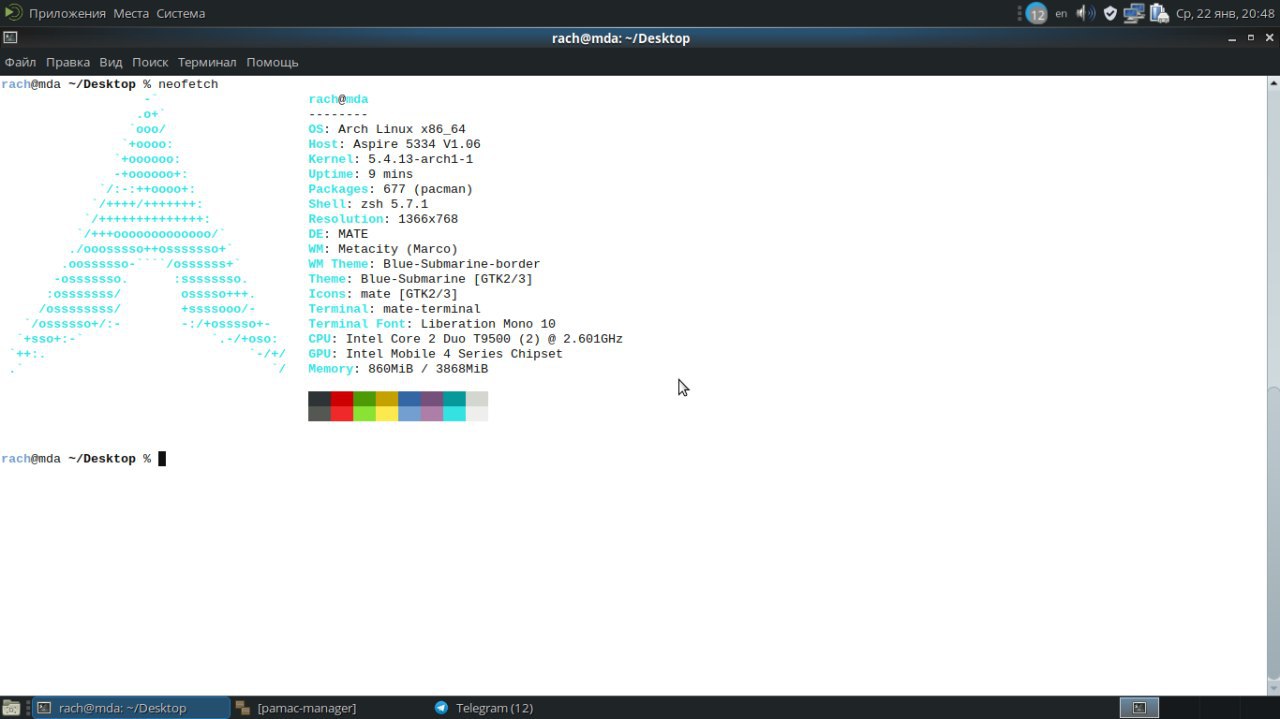The height and width of the screenshot is (719, 1280).
Task: Click the 'CPU: Intel Core 2 Duo T9500' line
Action: pos(466,339)
